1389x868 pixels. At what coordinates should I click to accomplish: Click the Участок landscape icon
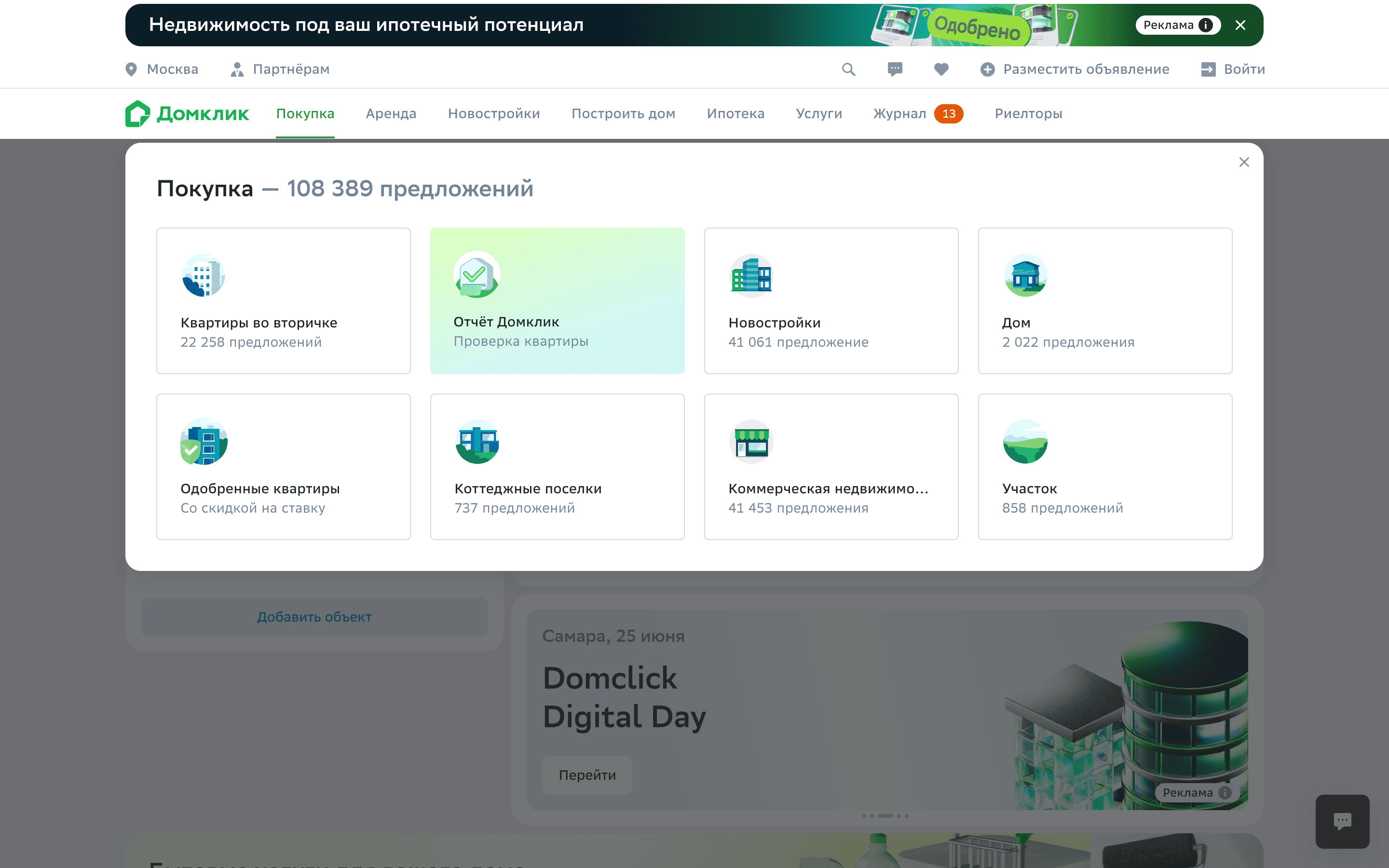(1025, 441)
